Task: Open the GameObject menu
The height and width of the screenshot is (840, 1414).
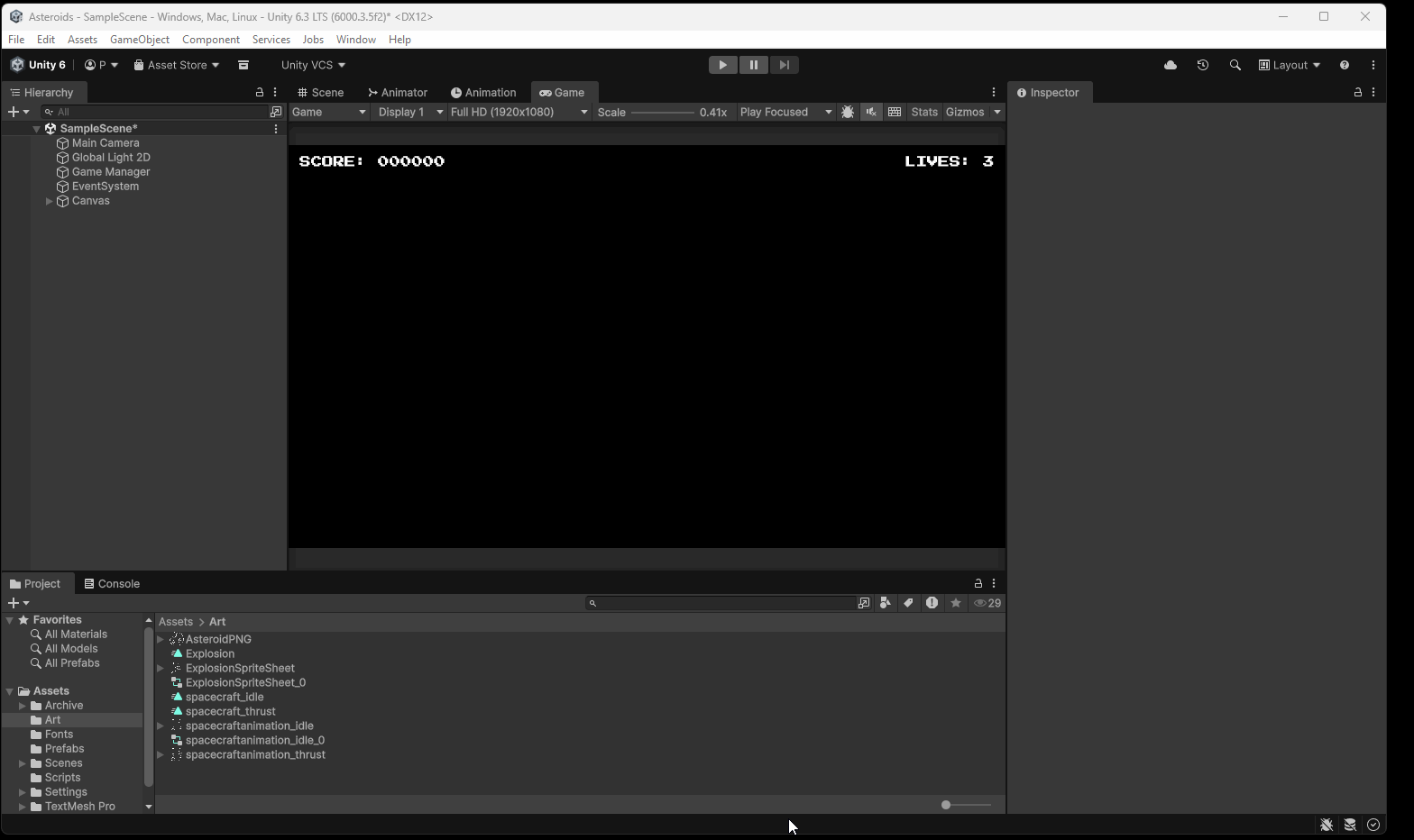Action: 140,40
